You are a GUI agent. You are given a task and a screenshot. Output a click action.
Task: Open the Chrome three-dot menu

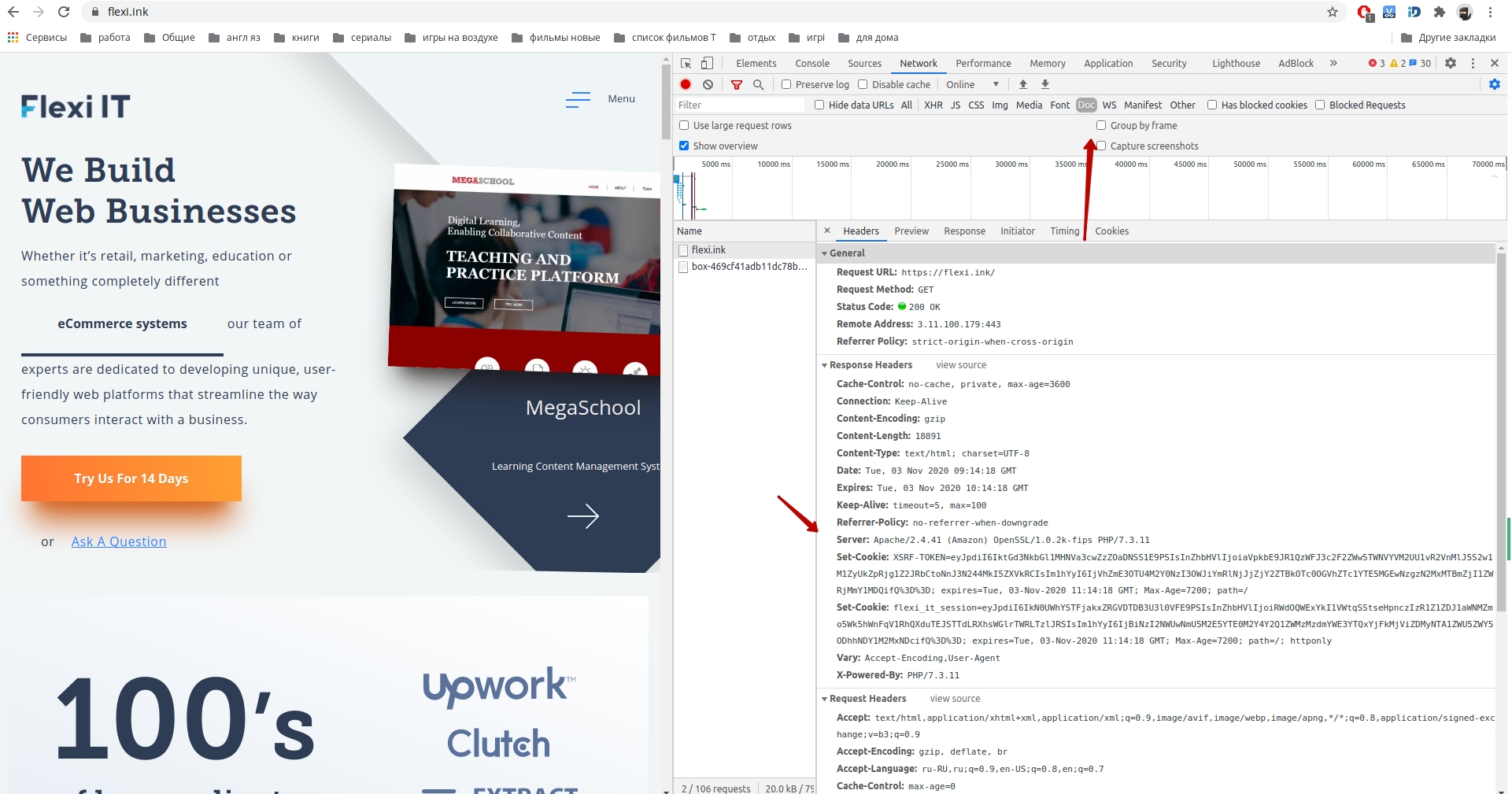pos(1490,12)
